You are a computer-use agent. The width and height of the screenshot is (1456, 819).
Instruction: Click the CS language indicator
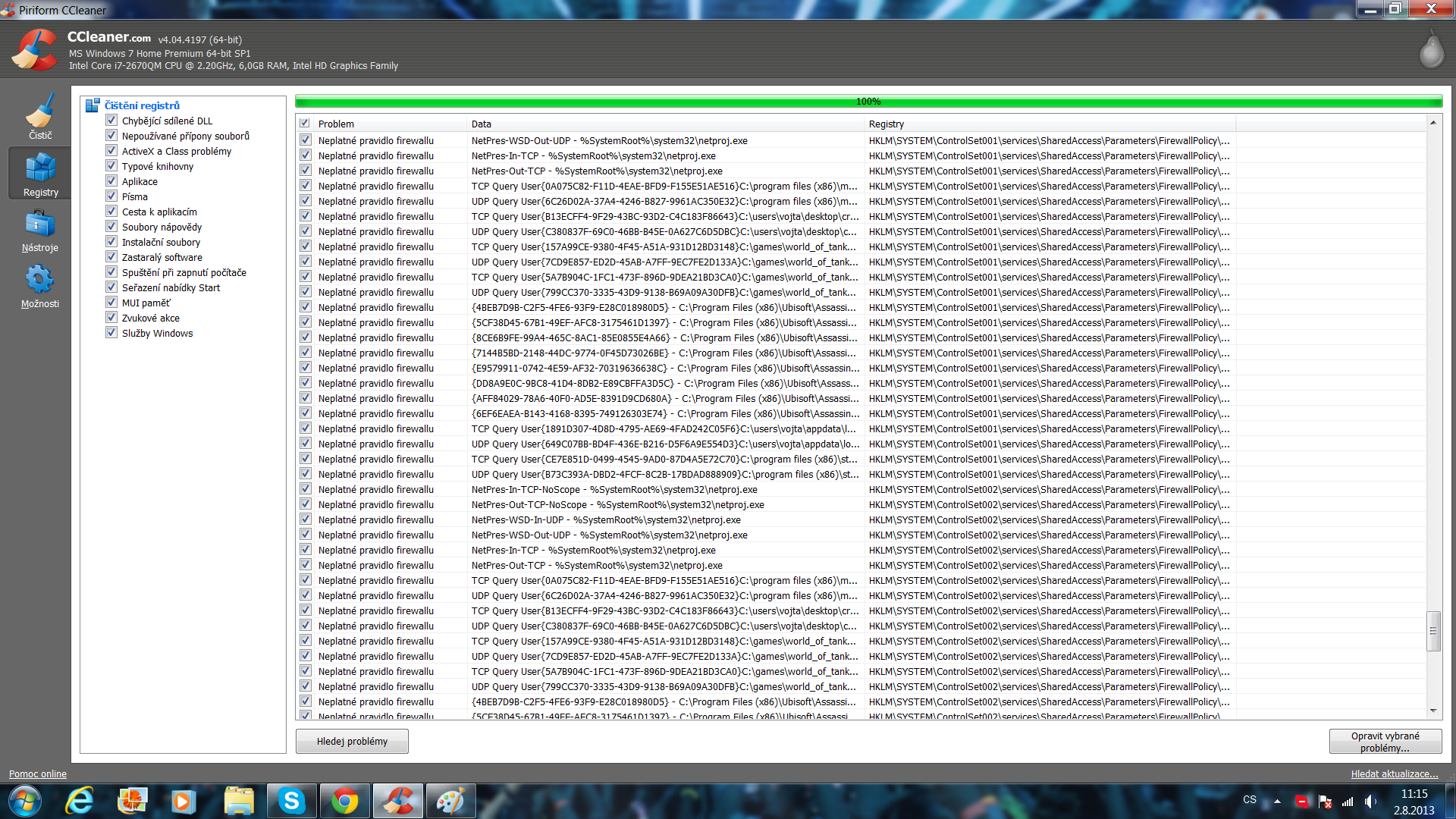point(1250,799)
